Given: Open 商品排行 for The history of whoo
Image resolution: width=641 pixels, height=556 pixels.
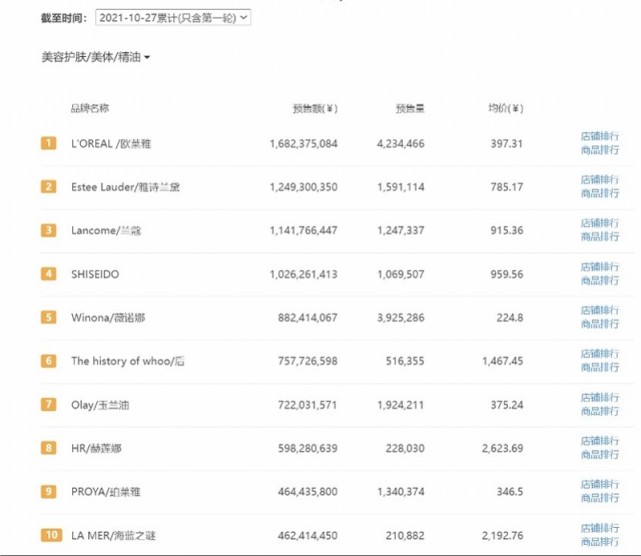Looking at the screenshot, I should click(x=600, y=368).
